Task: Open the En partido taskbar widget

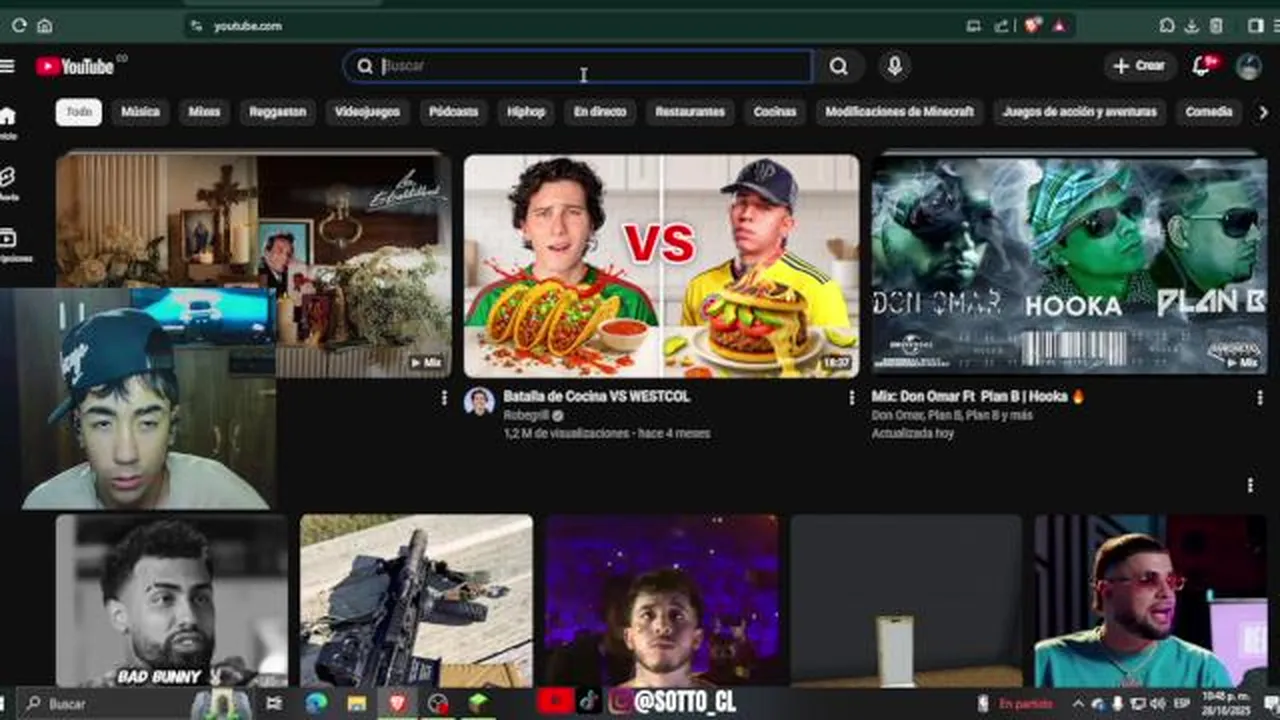Action: [1017, 703]
